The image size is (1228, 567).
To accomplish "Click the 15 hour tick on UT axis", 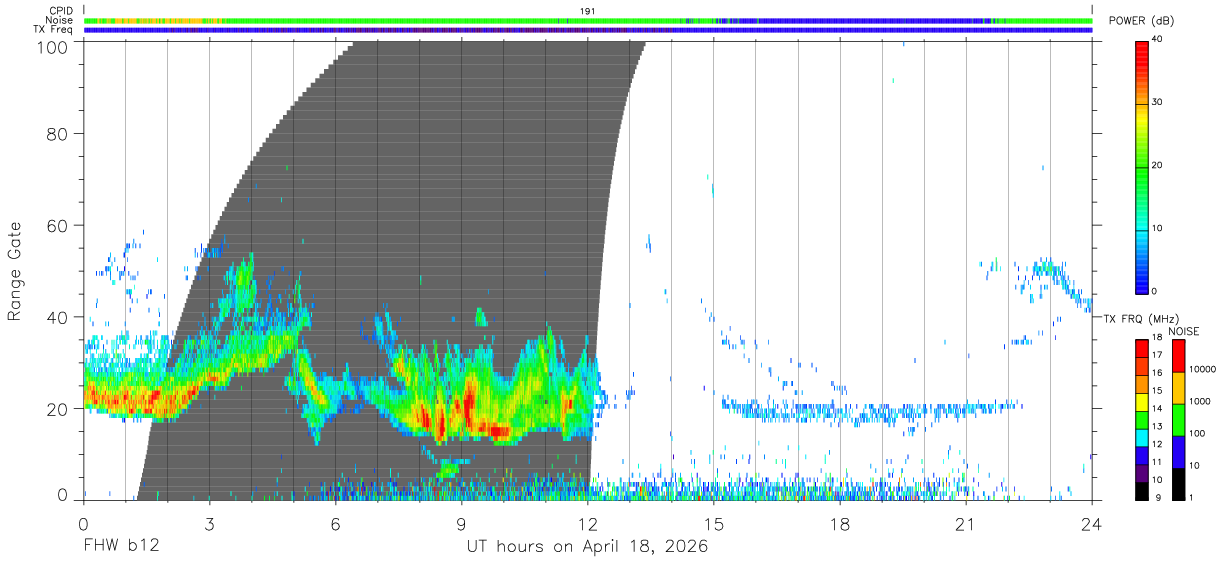I will coord(714,524).
